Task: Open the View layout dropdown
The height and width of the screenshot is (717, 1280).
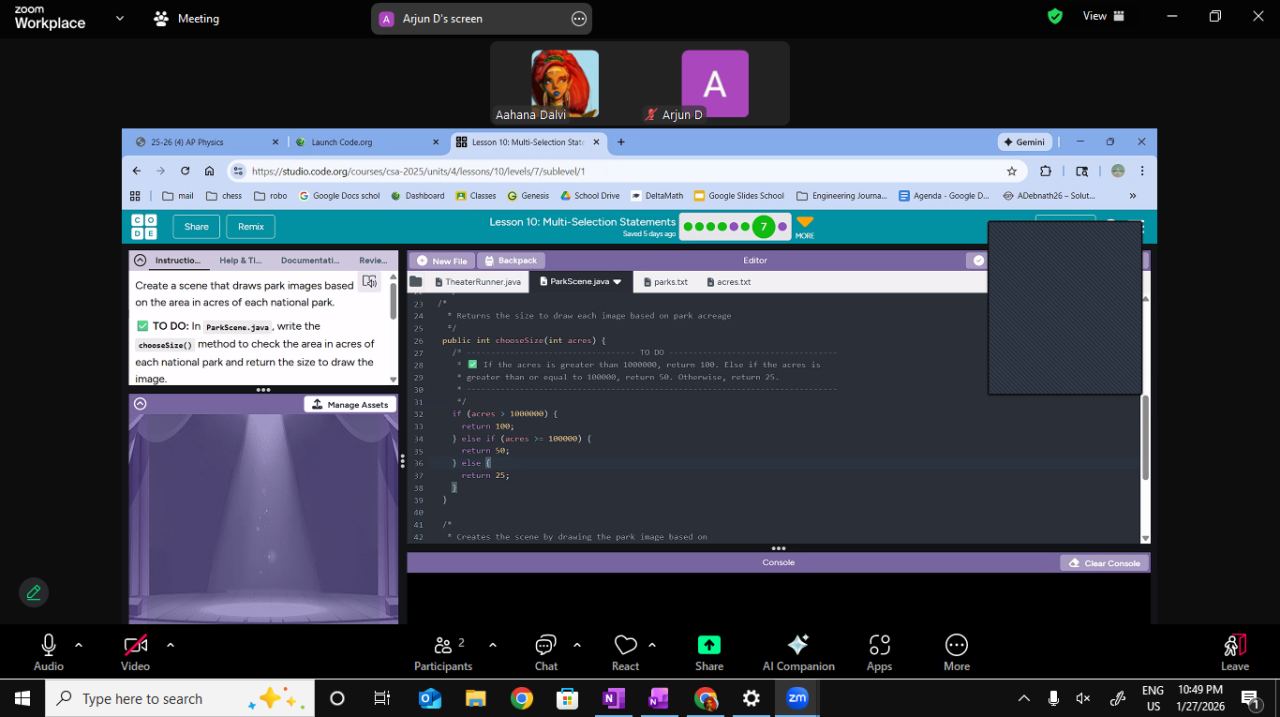Action: pos(1104,16)
